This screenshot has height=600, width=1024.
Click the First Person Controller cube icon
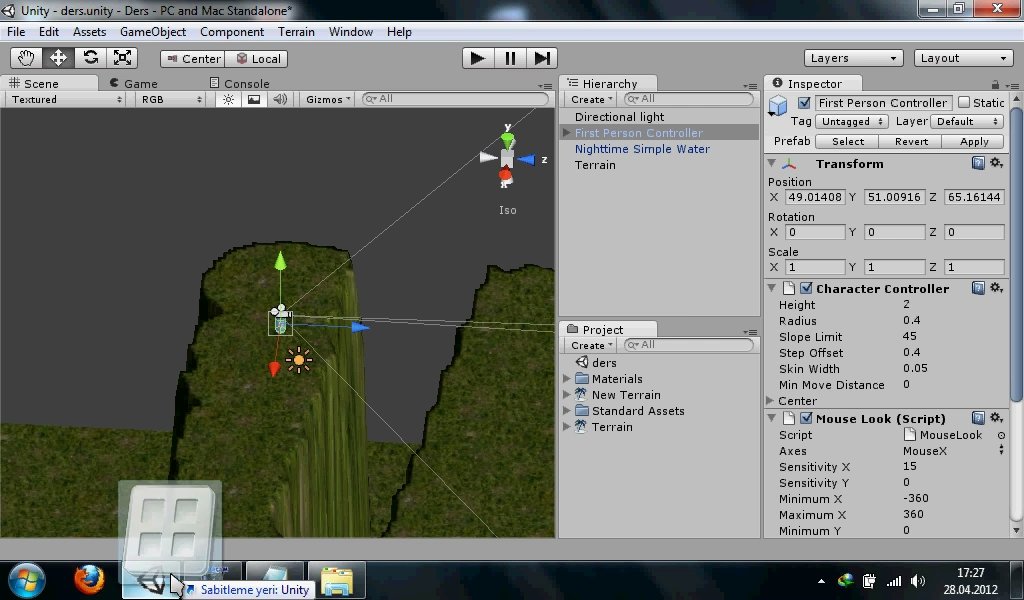(778, 105)
